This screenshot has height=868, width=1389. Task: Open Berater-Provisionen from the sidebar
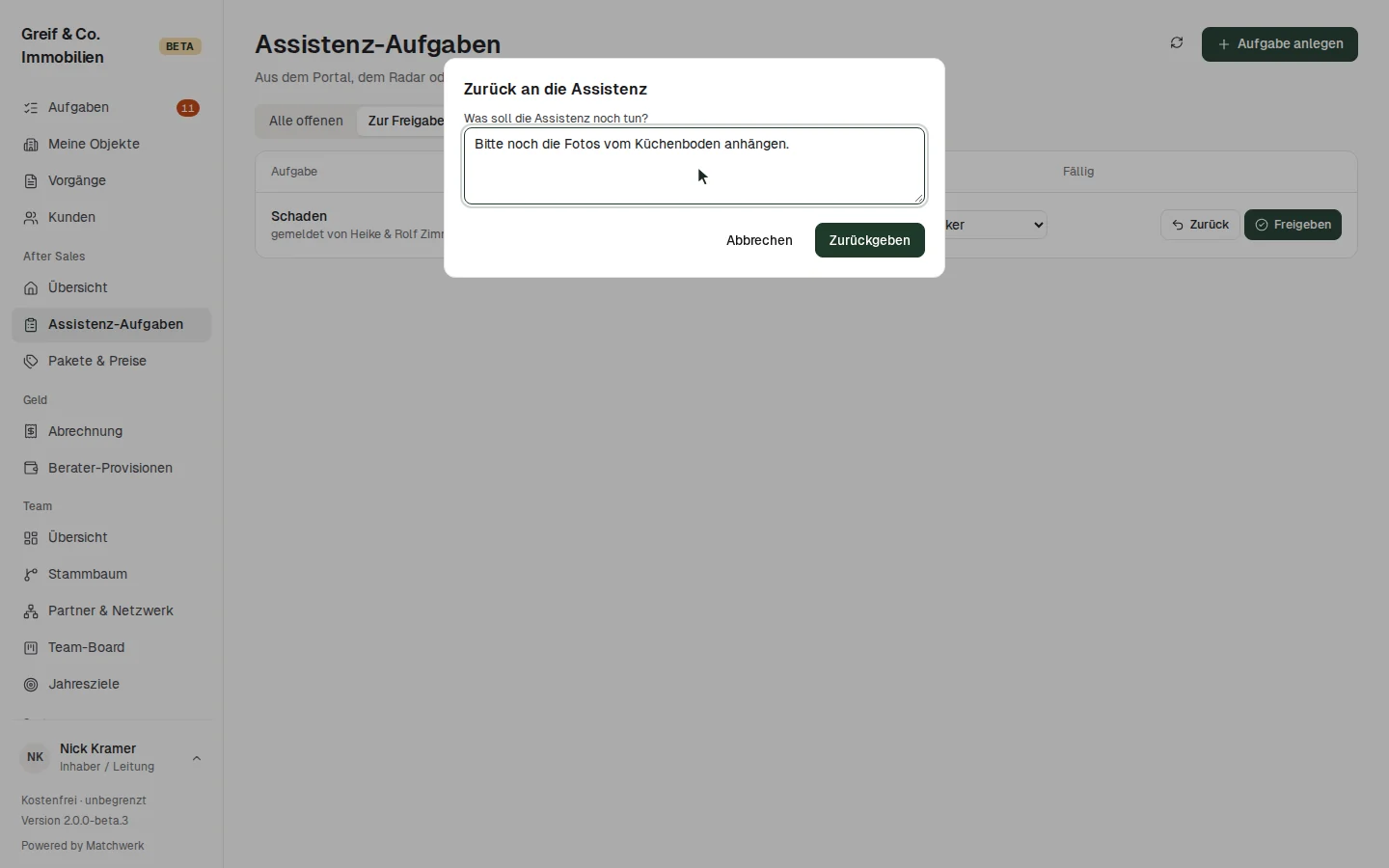coord(111,469)
